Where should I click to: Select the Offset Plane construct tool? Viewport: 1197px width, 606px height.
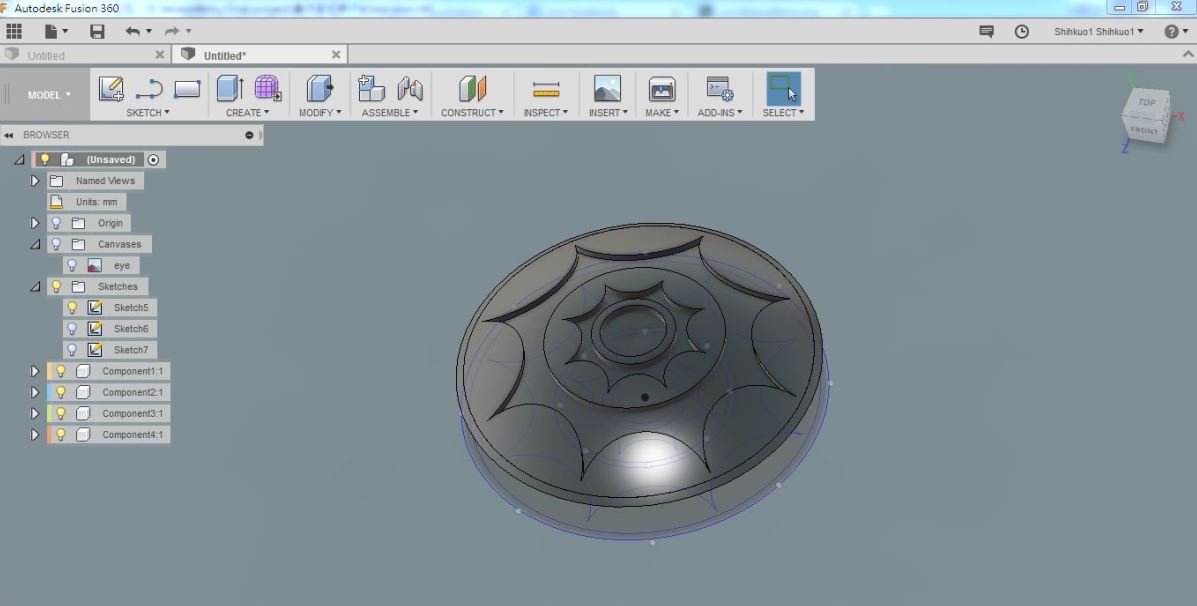coord(473,89)
